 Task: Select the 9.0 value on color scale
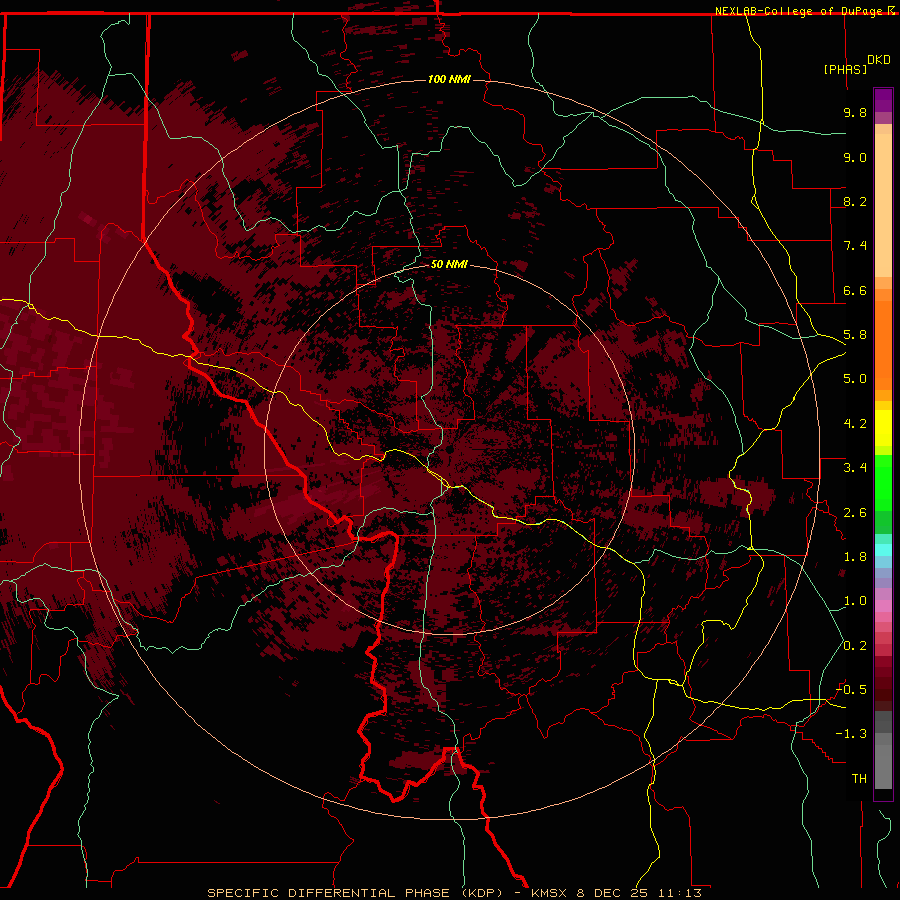[855, 157]
